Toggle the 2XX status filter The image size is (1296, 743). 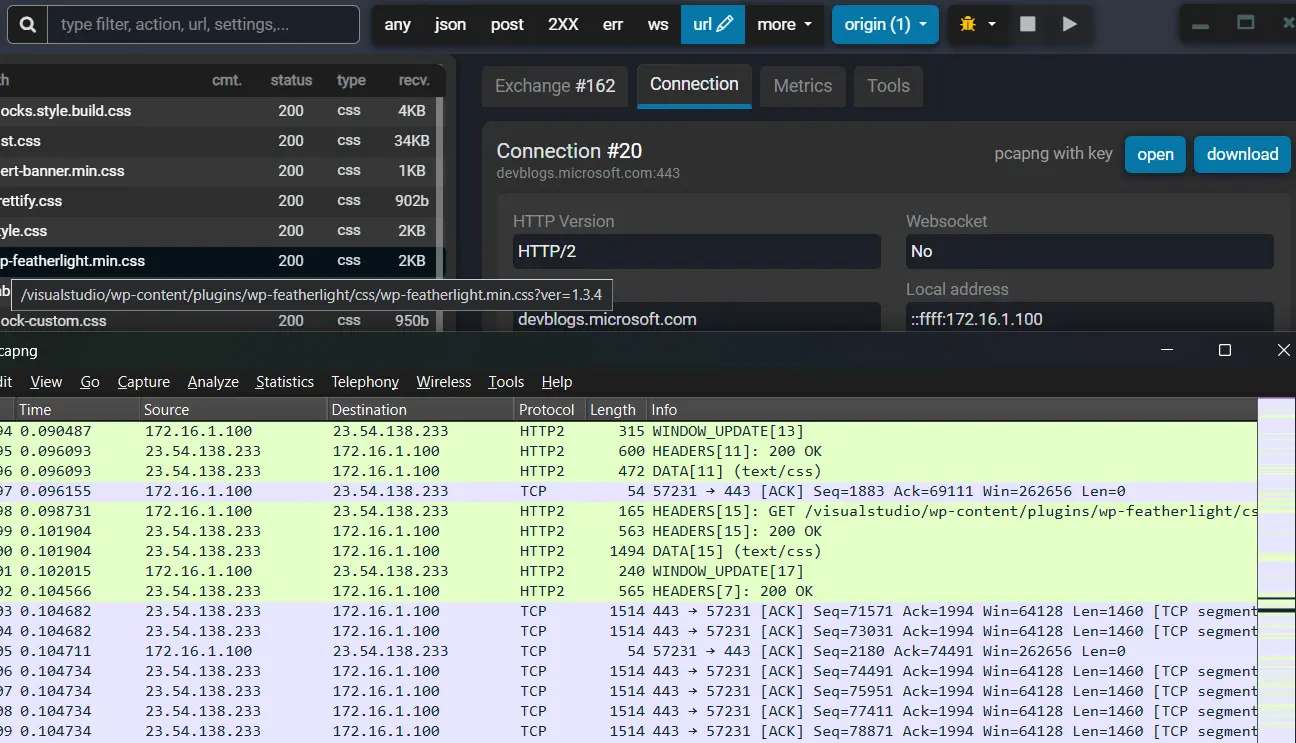tap(563, 24)
